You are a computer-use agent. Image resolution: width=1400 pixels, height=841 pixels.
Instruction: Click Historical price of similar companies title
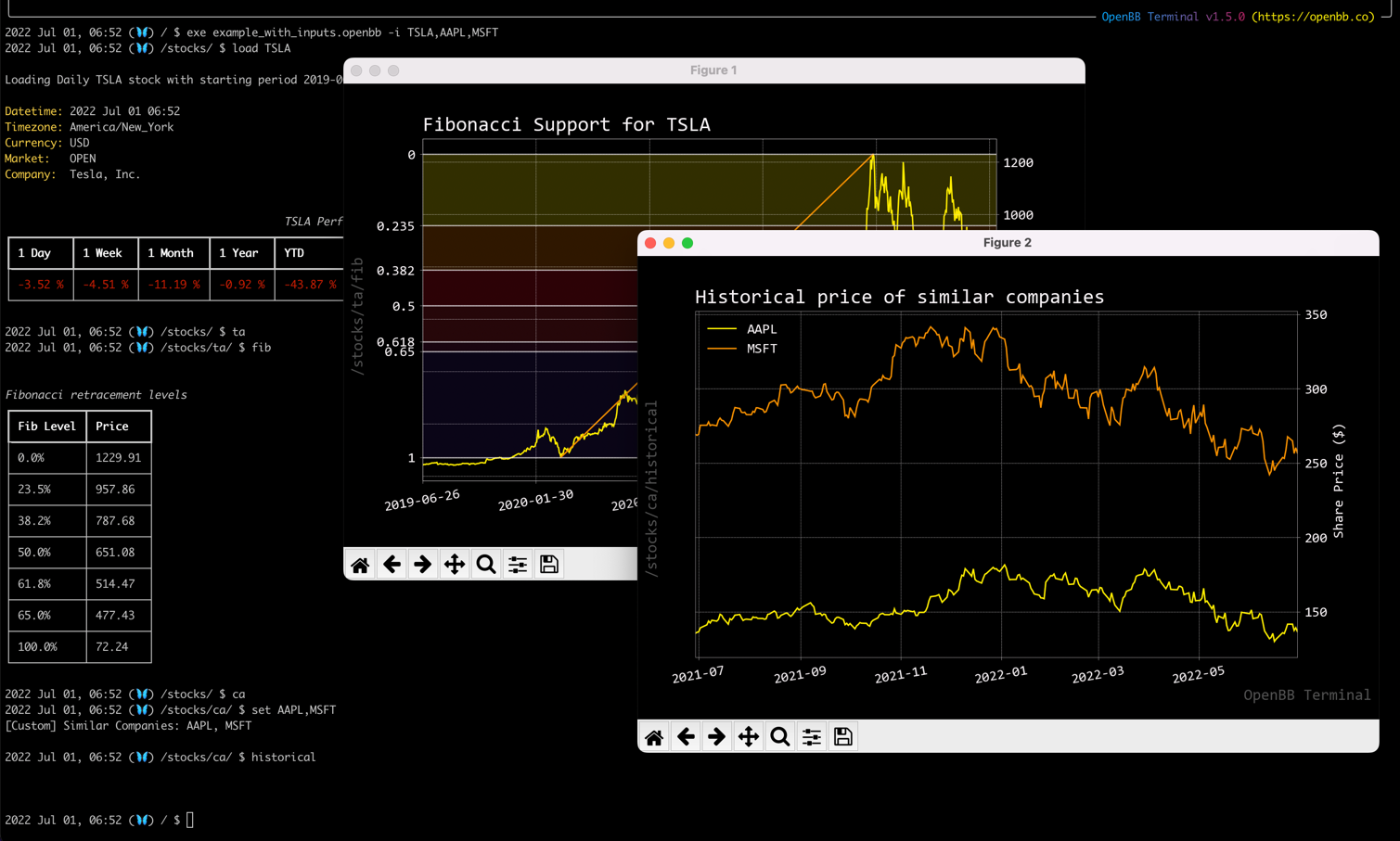pyautogui.click(x=900, y=297)
